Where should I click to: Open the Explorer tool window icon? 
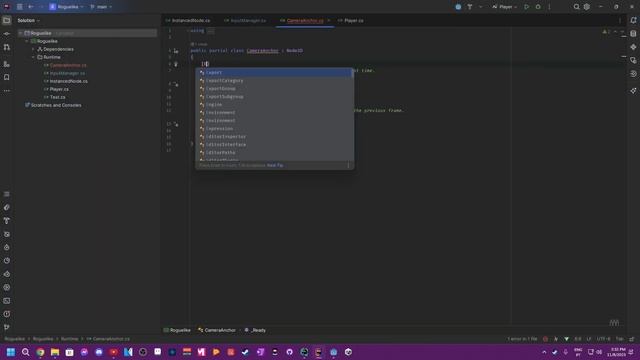tap(7, 20)
